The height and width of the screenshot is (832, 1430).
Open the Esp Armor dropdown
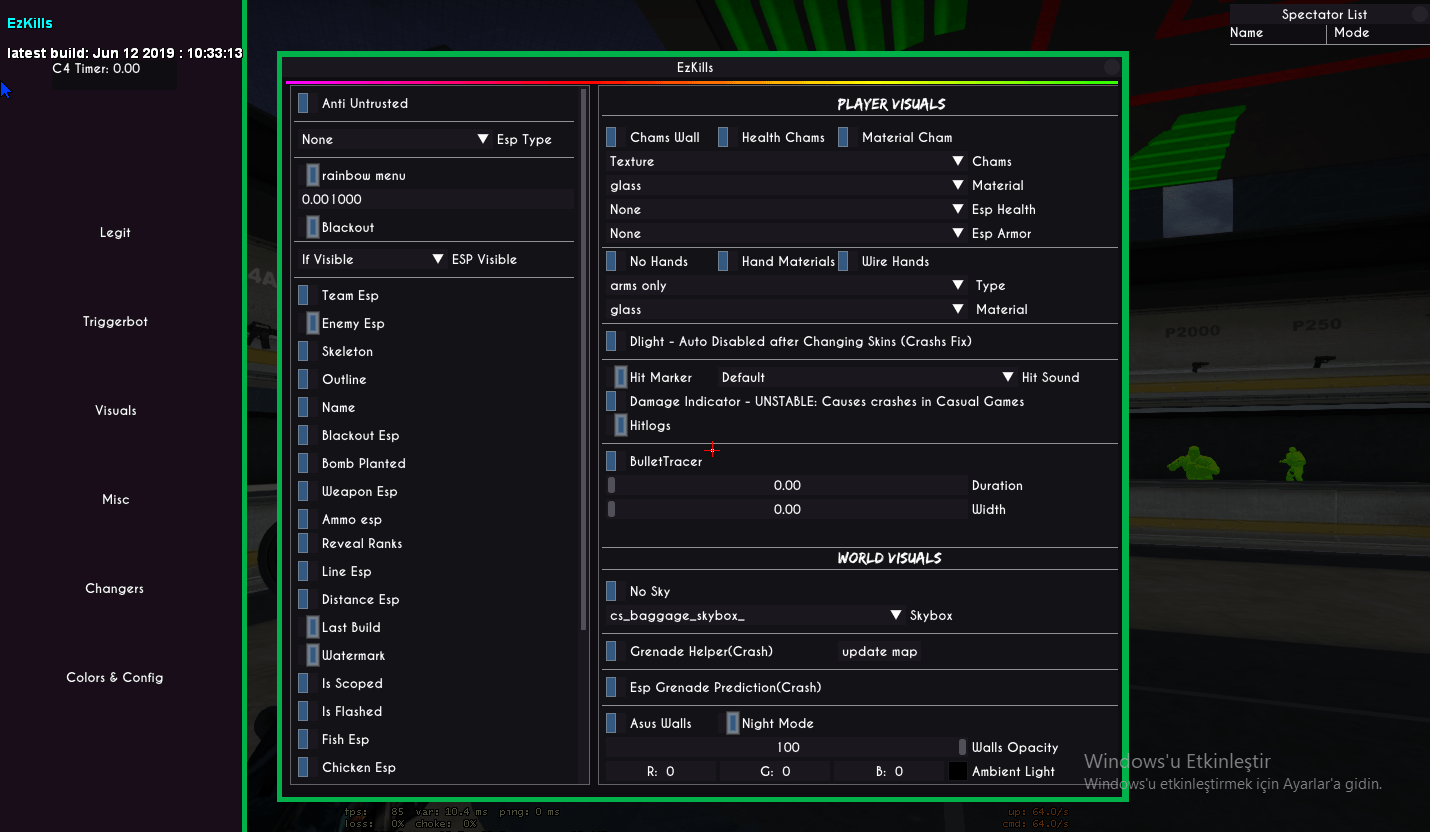[x=787, y=233]
